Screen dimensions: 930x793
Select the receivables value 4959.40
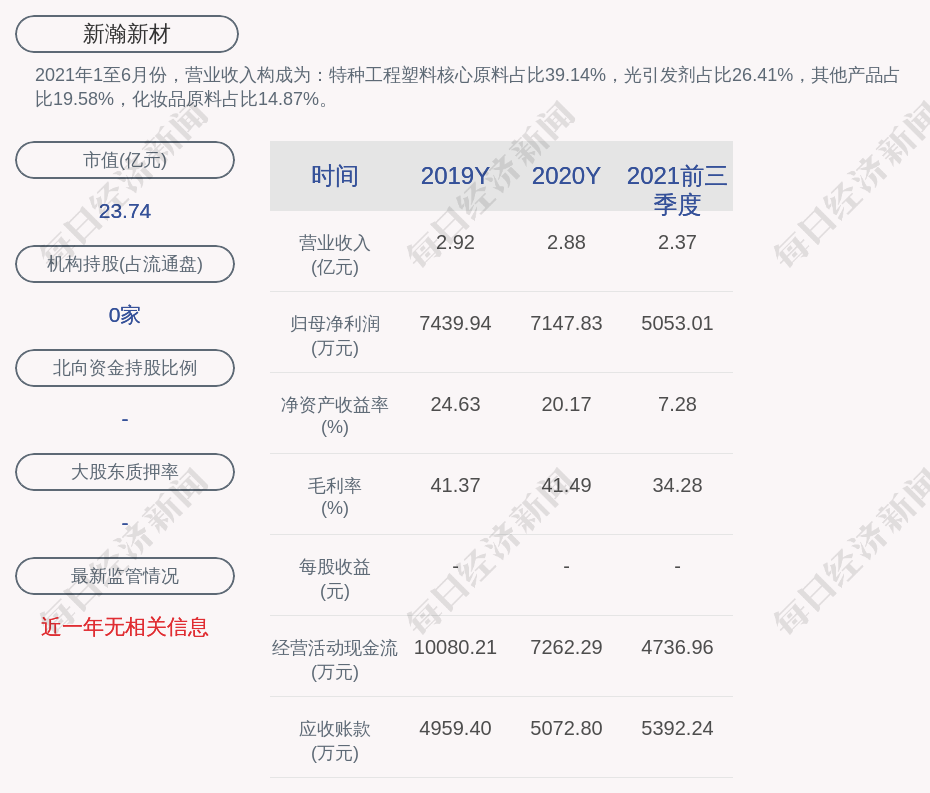point(455,728)
